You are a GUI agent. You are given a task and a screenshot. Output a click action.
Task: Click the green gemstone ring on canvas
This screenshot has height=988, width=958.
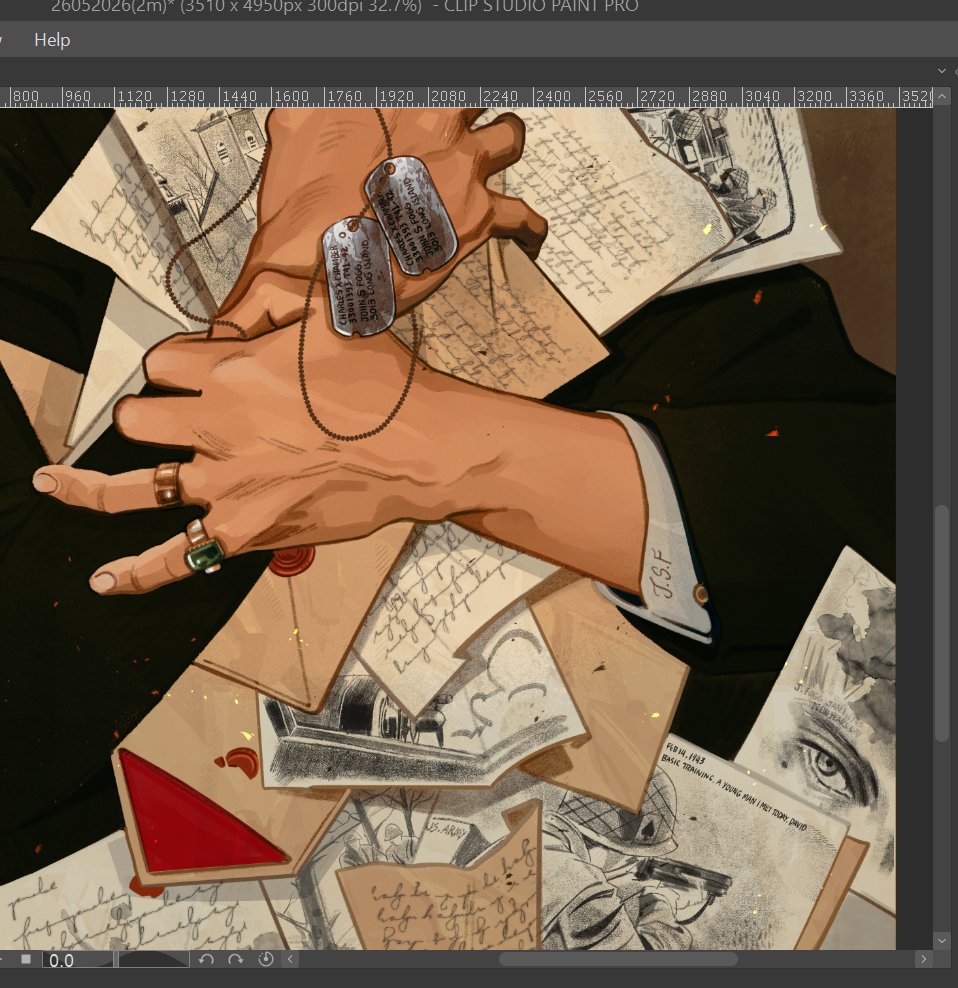coord(205,554)
